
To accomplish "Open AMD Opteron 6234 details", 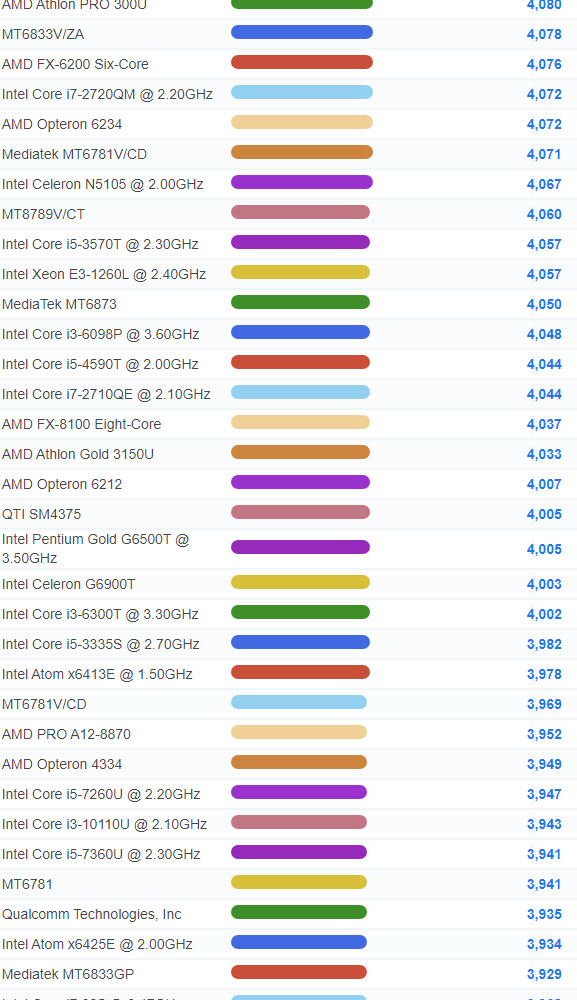I will point(62,124).
